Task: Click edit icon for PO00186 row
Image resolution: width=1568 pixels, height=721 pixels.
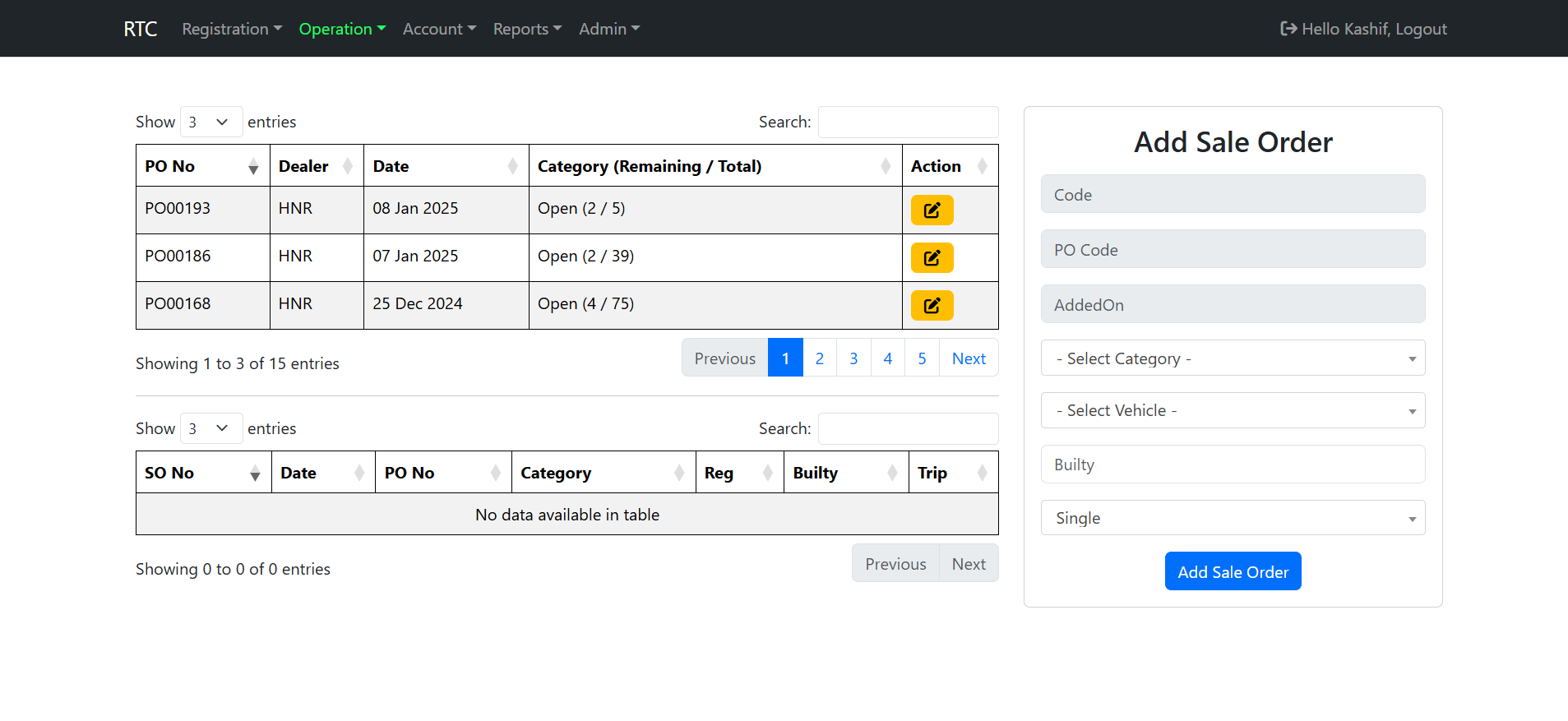Action: 932,257
